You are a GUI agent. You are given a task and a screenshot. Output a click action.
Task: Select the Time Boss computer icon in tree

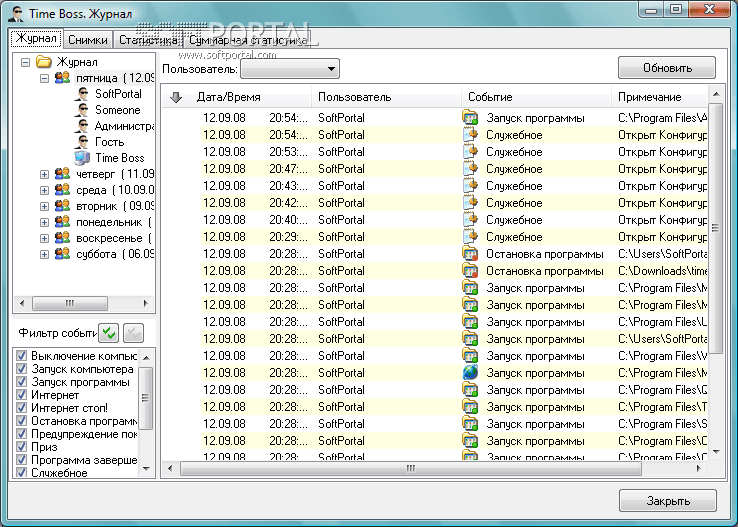[82, 158]
